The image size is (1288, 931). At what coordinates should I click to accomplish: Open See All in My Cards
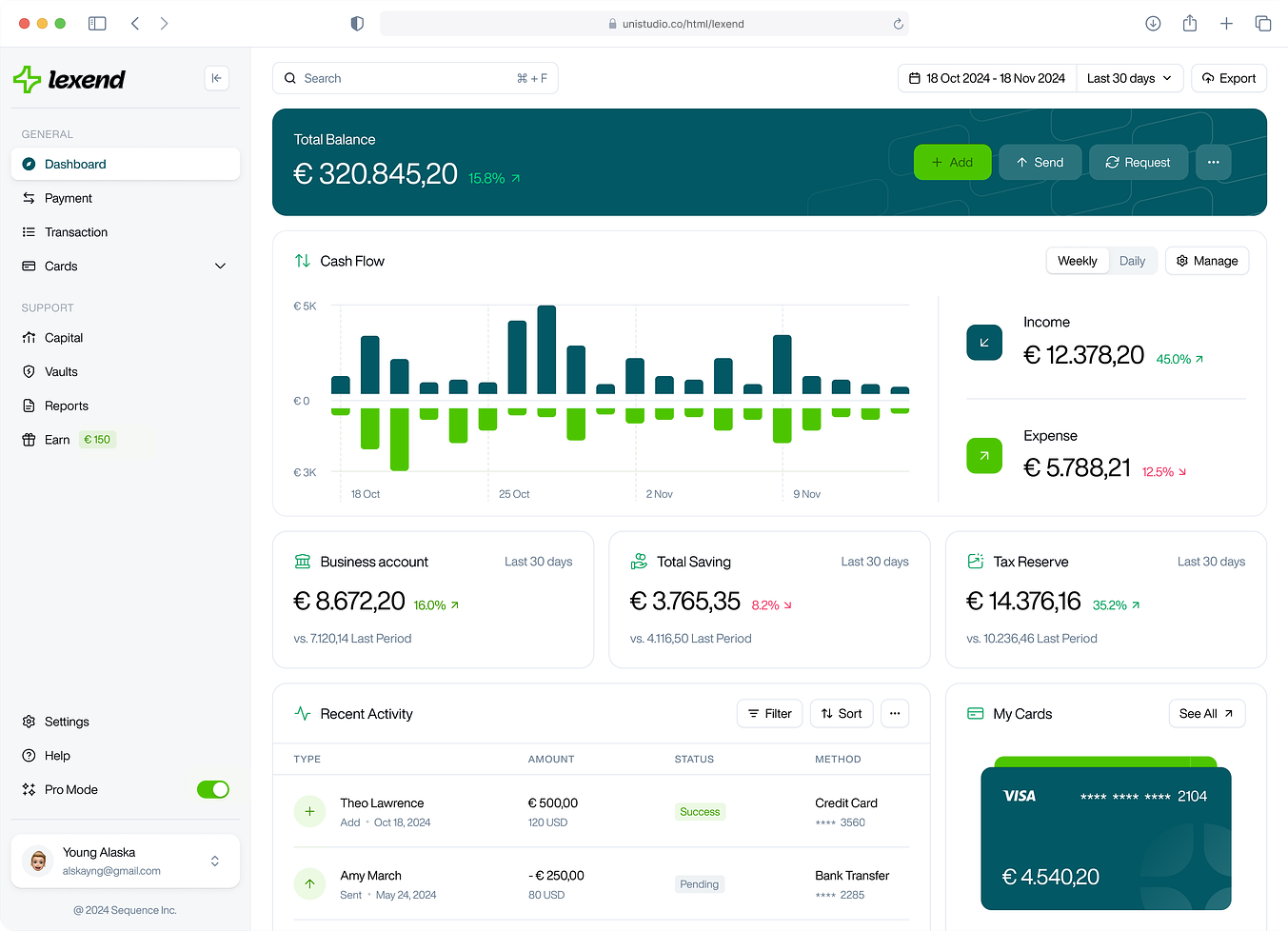(1206, 713)
